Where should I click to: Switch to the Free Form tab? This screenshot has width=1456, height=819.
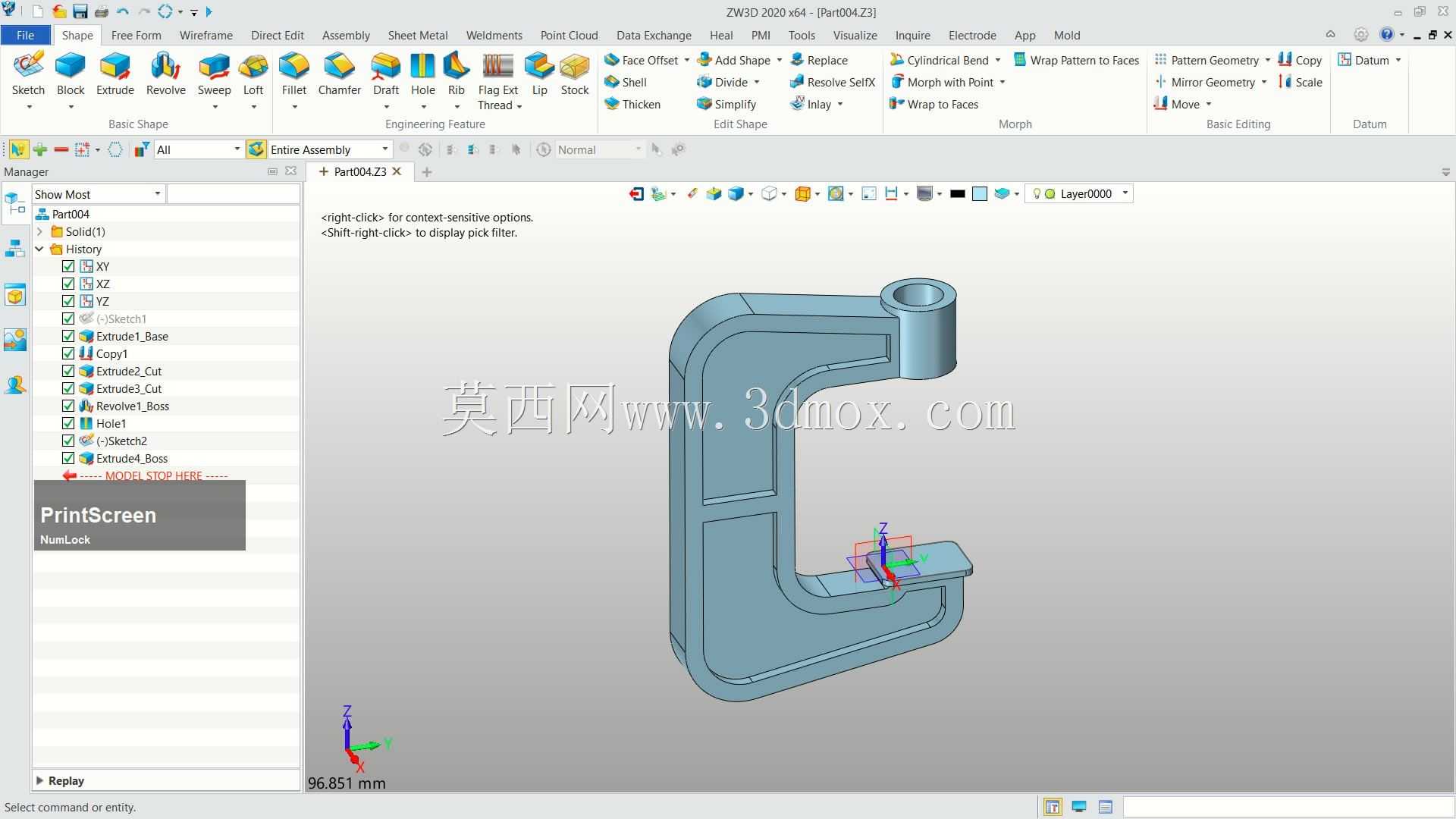[136, 35]
